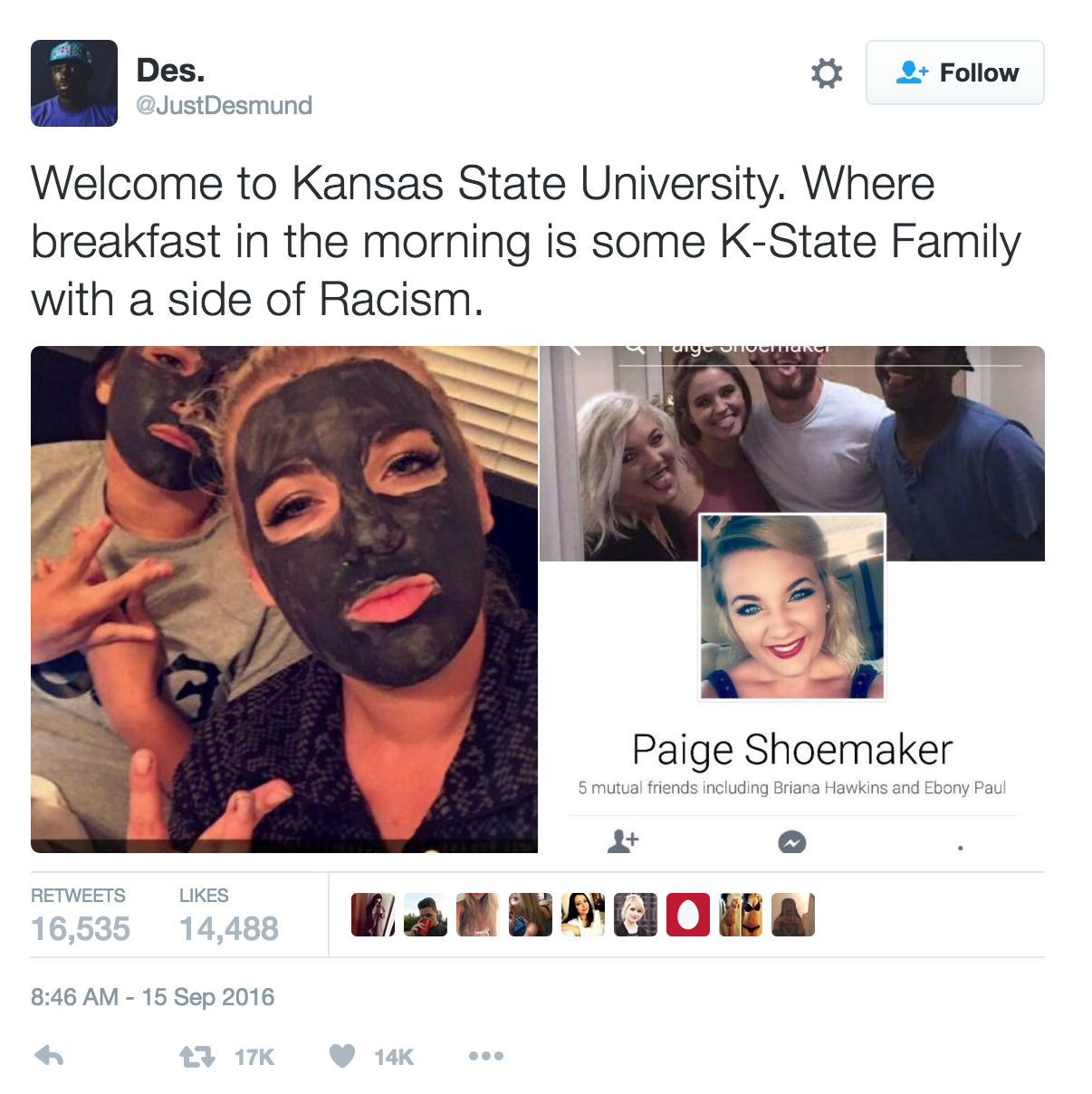
Task: Click the last liker avatar in the row
Action: tap(793, 915)
